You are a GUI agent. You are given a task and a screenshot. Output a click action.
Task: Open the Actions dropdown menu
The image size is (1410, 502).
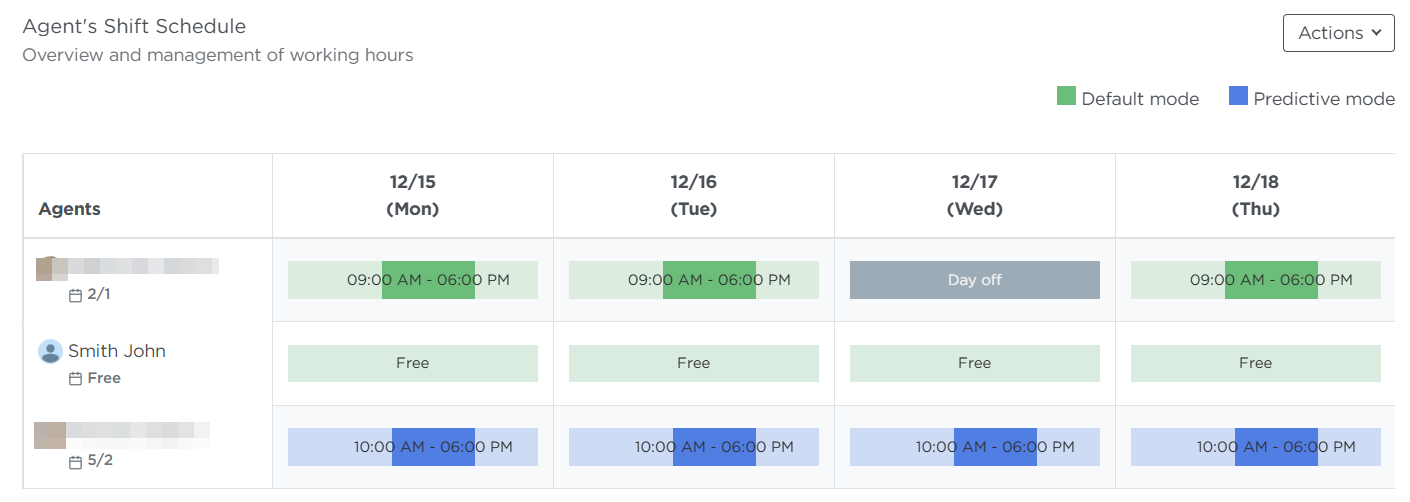[x=1338, y=33]
